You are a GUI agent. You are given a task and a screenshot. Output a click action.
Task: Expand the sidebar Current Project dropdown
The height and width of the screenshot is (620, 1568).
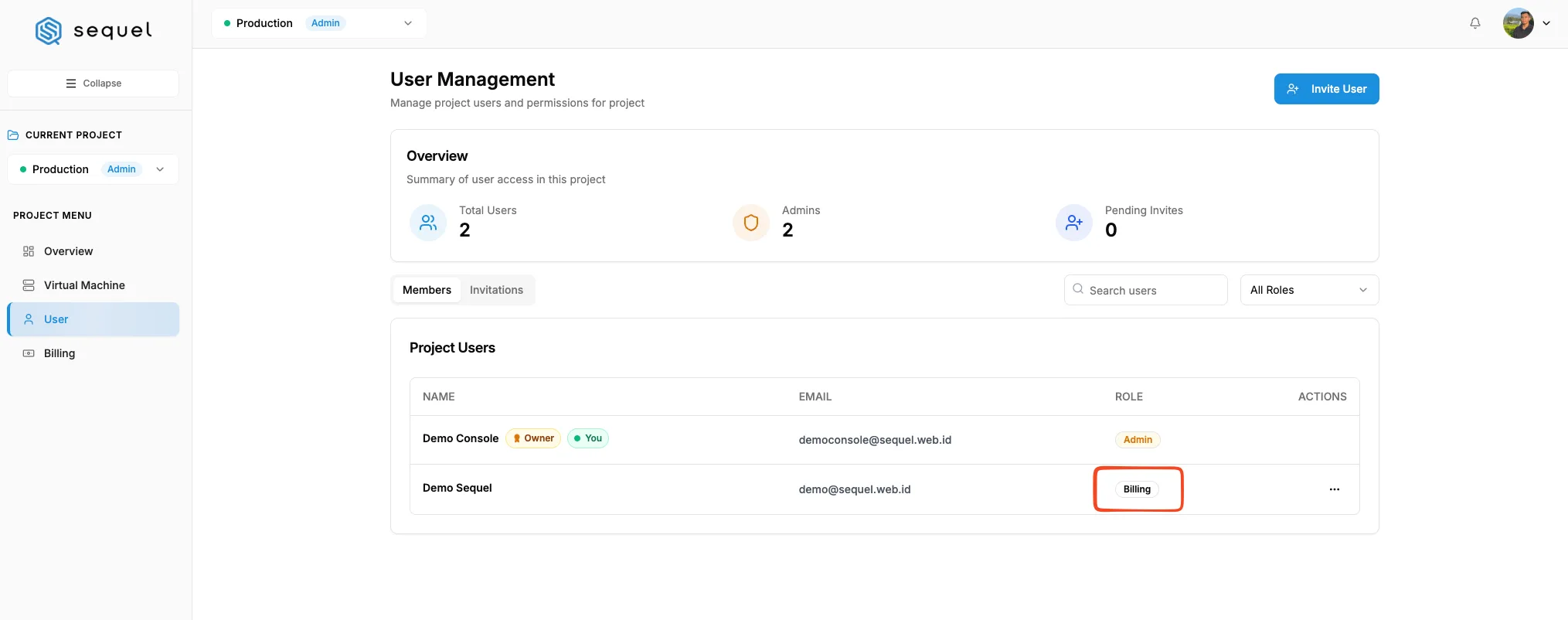coord(93,169)
